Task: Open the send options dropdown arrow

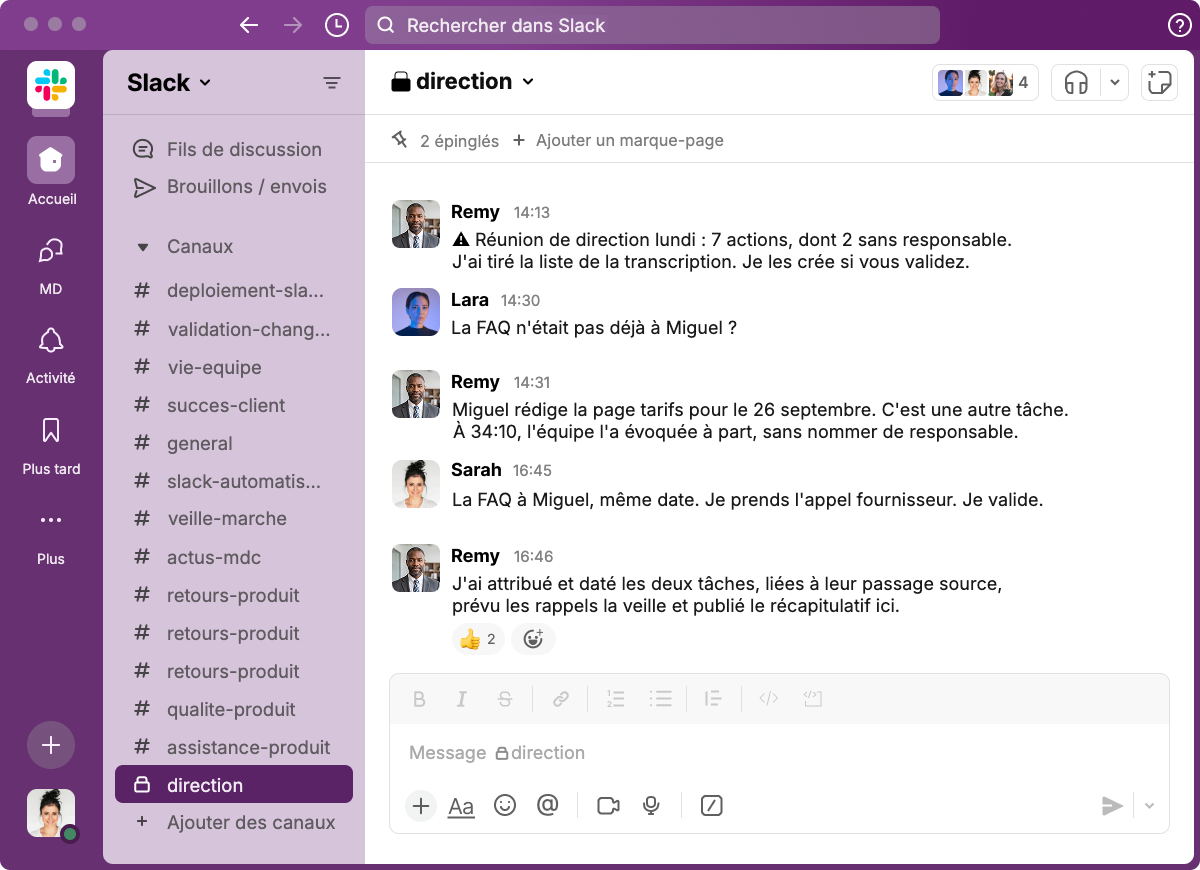Action: click(1149, 806)
